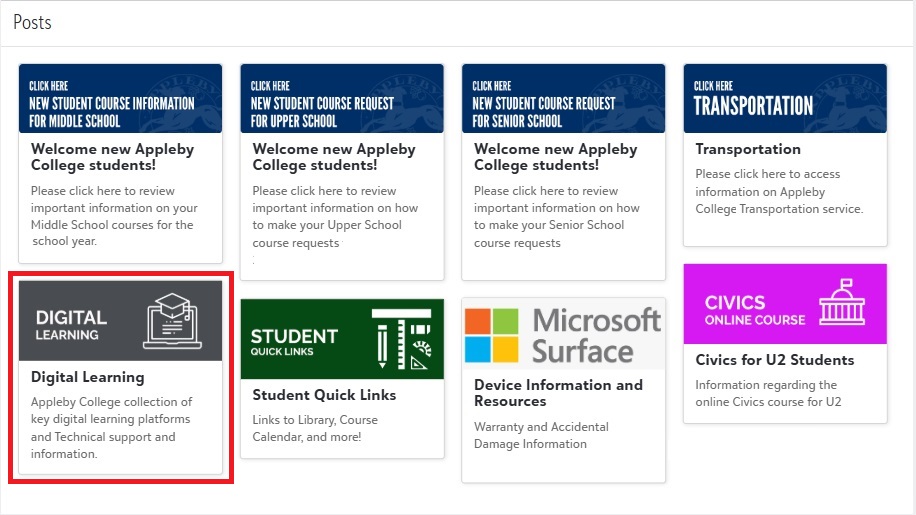Click the Posts section header
The image size is (916, 515).
tap(32, 22)
